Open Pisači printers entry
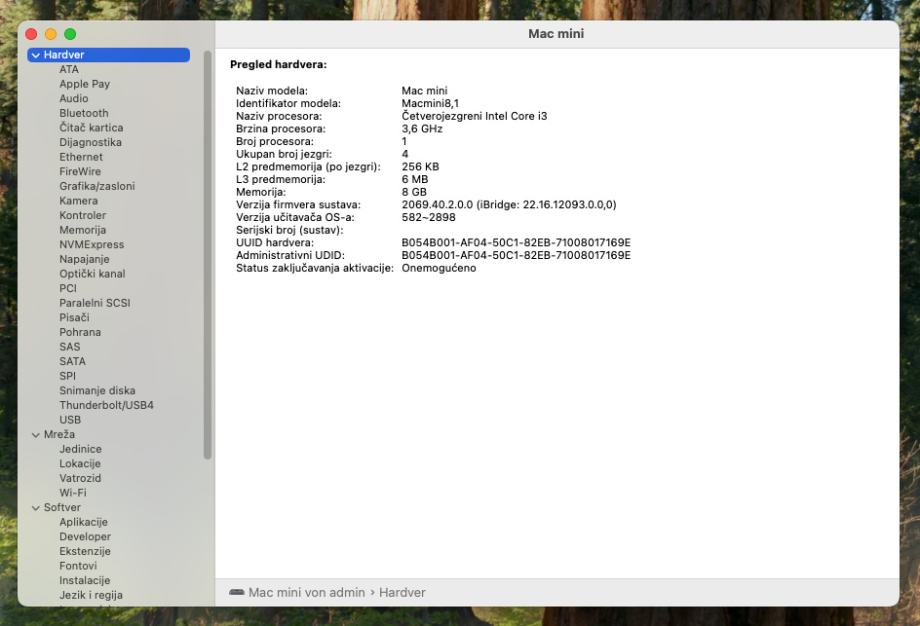This screenshot has width=920, height=626. click(x=74, y=317)
